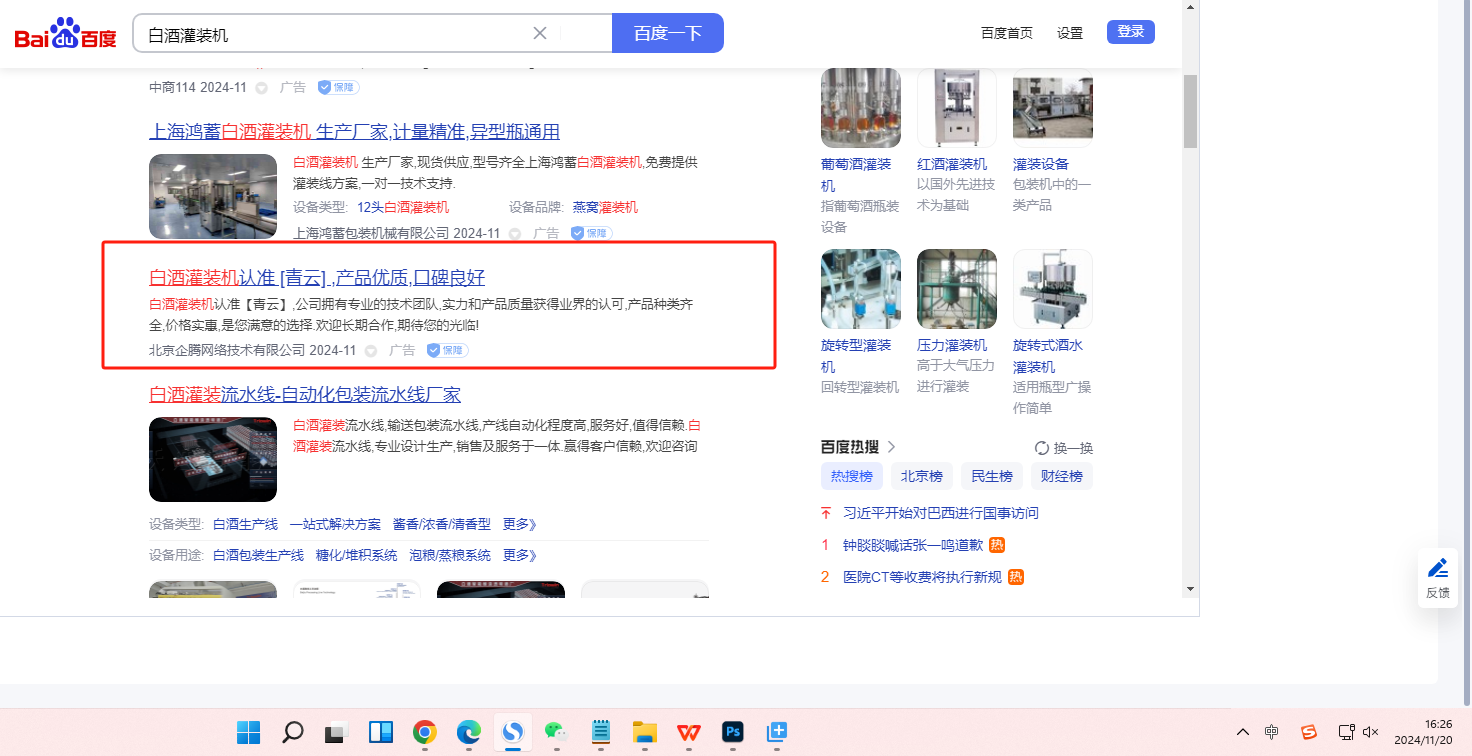Image resolution: width=1472 pixels, height=756 pixels.
Task: Go to 百度首页
Action: tap(1007, 33)
